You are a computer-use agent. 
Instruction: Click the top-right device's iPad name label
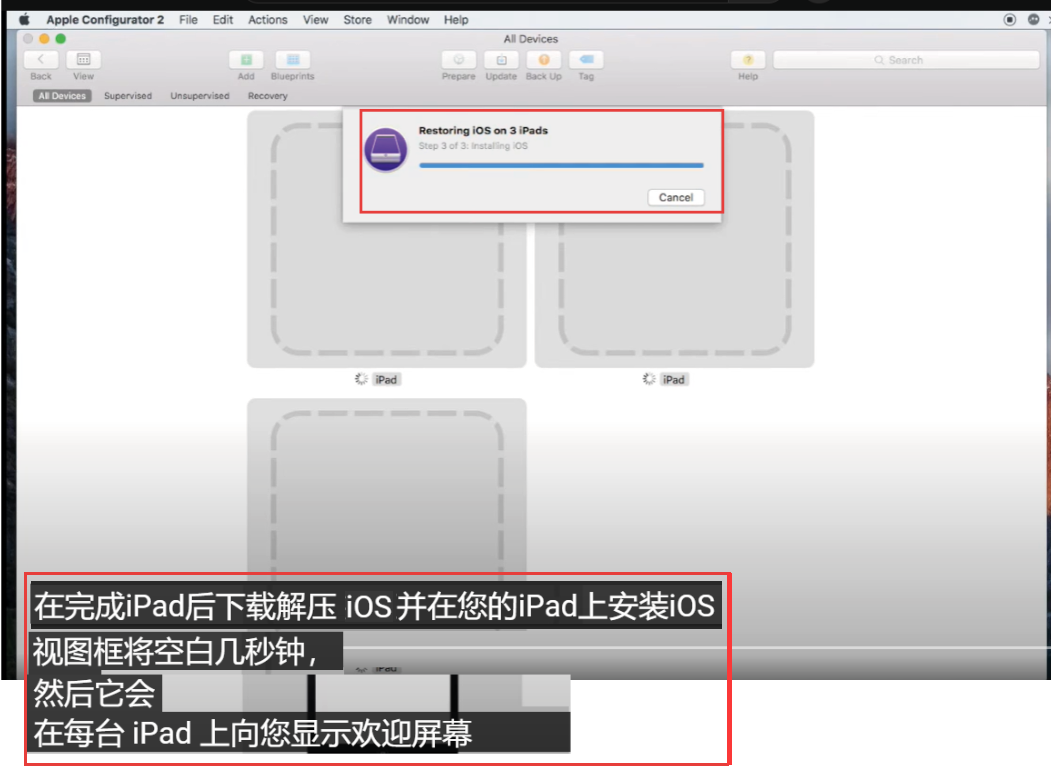674,379
